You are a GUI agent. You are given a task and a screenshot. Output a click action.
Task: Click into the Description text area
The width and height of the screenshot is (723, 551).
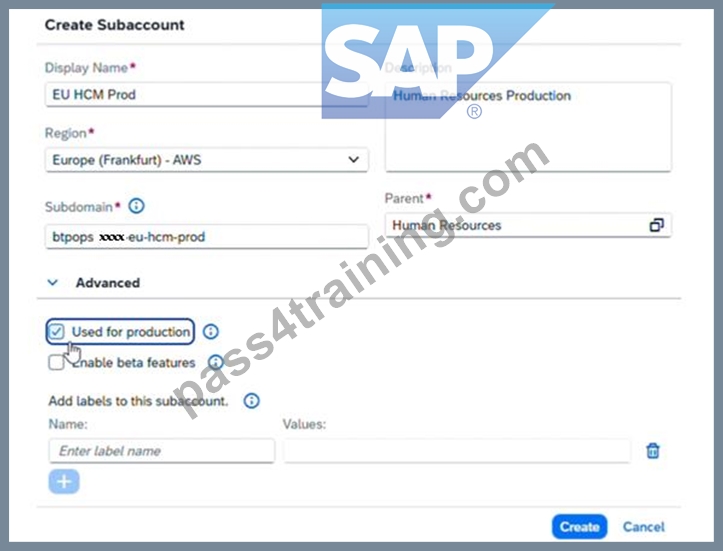(528, 127)
